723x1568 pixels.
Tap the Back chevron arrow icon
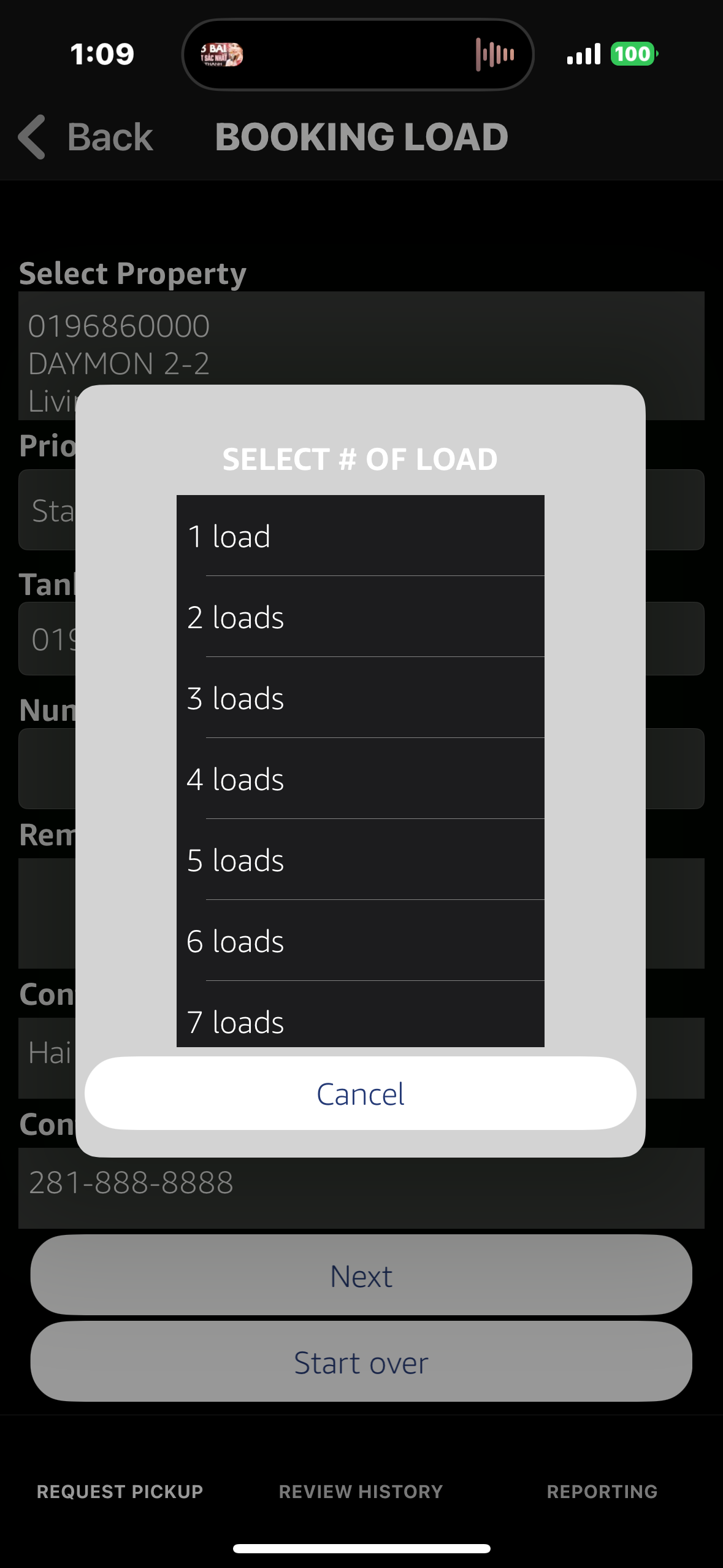pyautogui.click(x=32, y=137)
